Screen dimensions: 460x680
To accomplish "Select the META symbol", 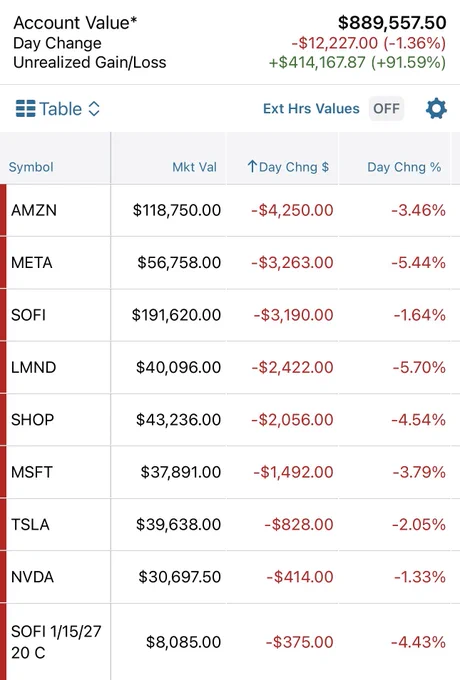I will [x=32, y=263].
